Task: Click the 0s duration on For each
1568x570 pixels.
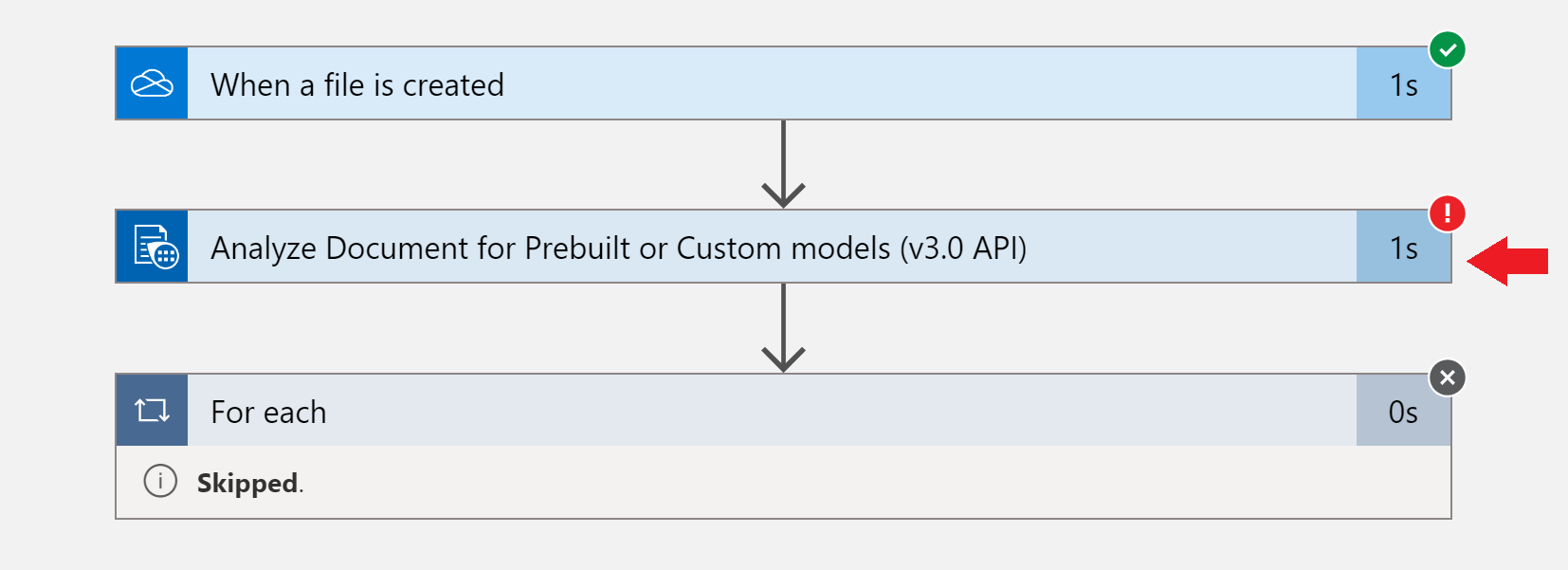Action: pyautogui.click(x=1403, y=411)
